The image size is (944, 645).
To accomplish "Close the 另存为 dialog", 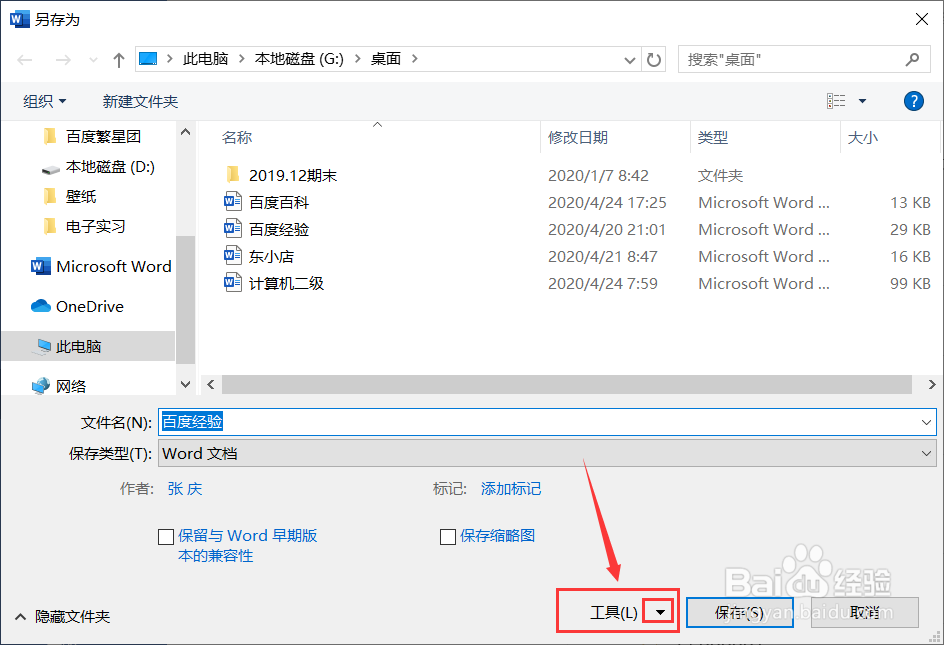I will point(921,19).
